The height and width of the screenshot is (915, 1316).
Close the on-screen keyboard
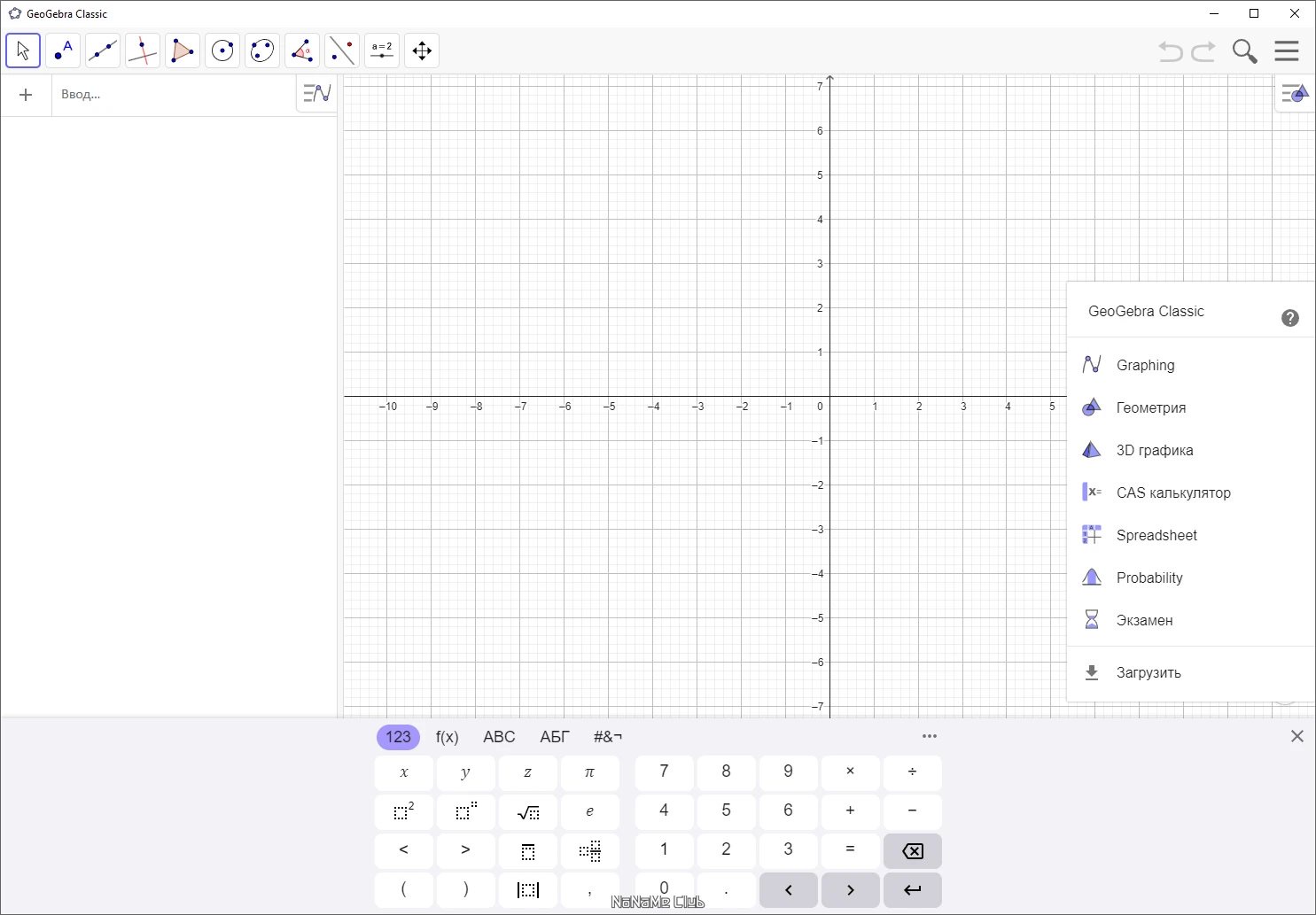tap(1297, 736)
